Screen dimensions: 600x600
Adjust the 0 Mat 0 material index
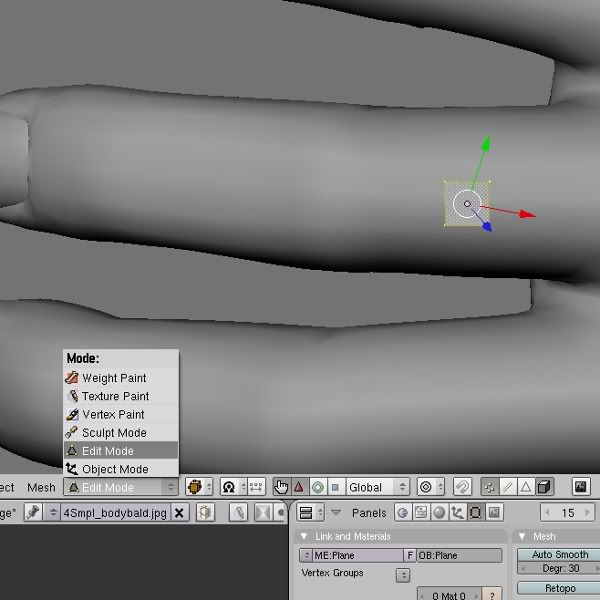coord(448,594)
